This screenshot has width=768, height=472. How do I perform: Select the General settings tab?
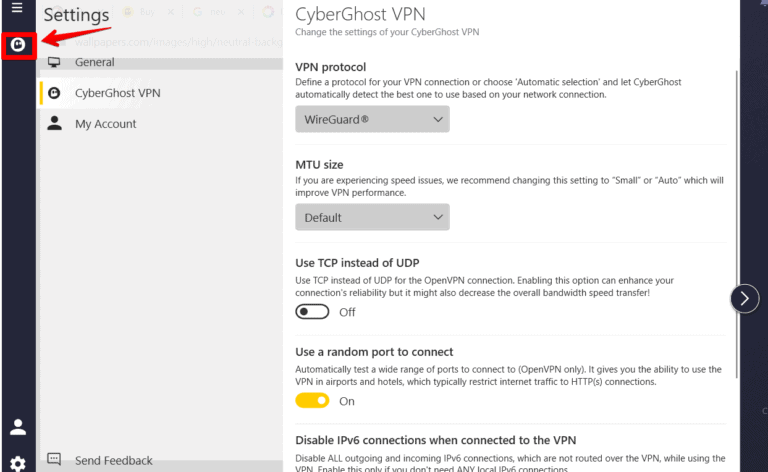coord(95,63)
